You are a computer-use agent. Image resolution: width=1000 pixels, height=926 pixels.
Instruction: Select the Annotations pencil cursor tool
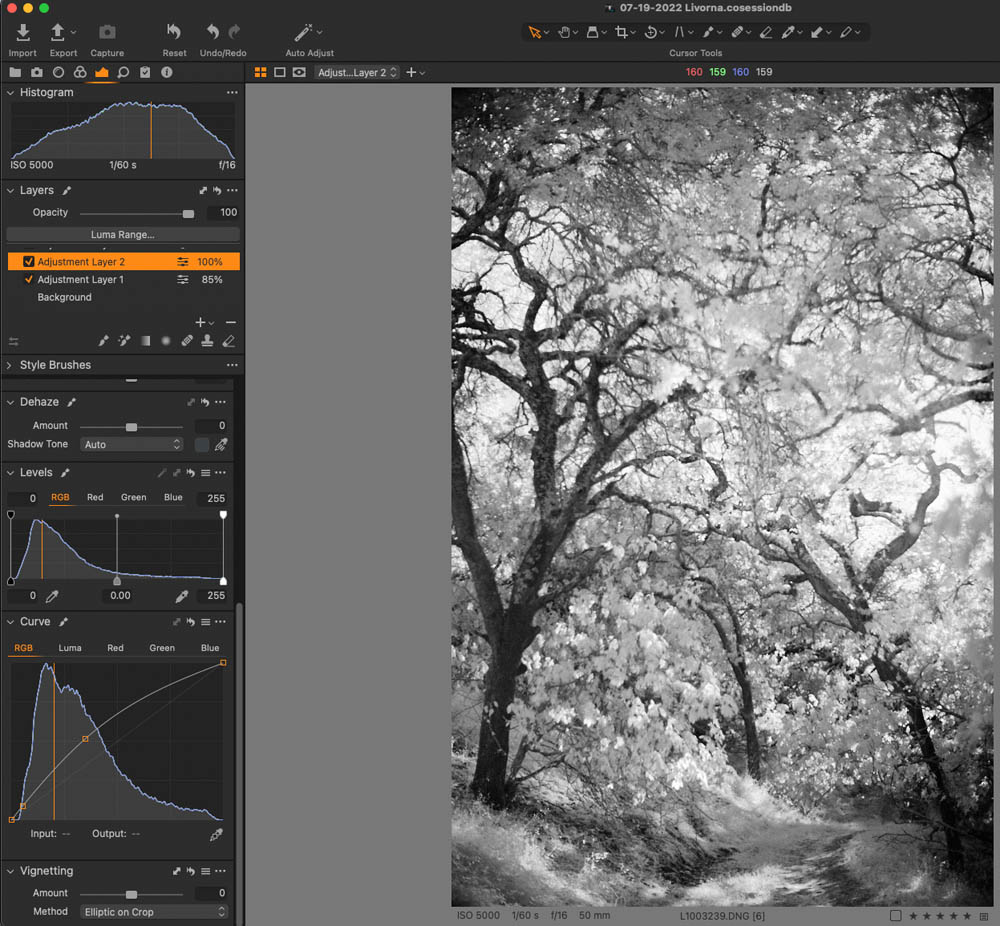846,32
